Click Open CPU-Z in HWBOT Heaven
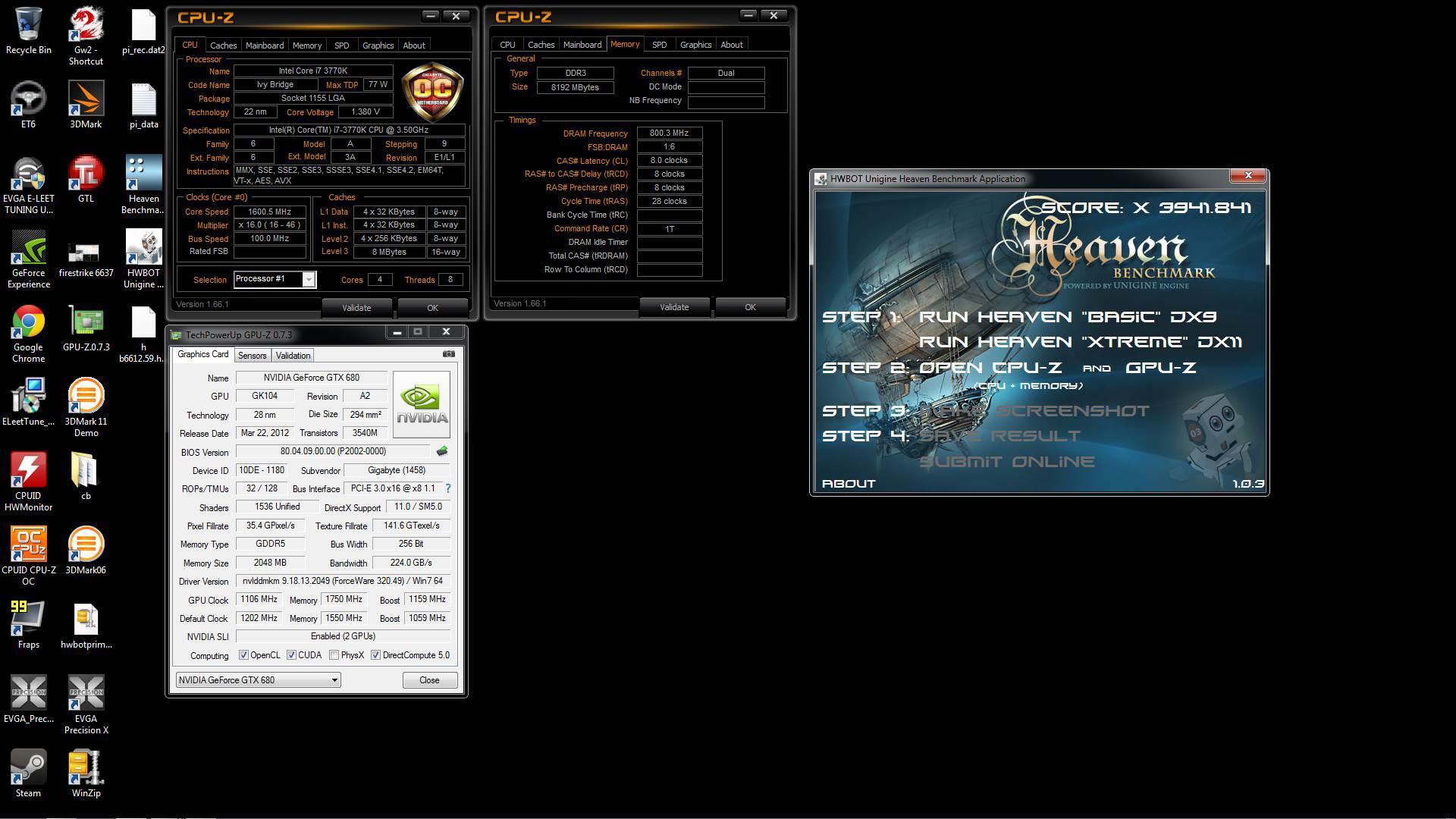This screenshot has width=1456, height=819. 990,368
